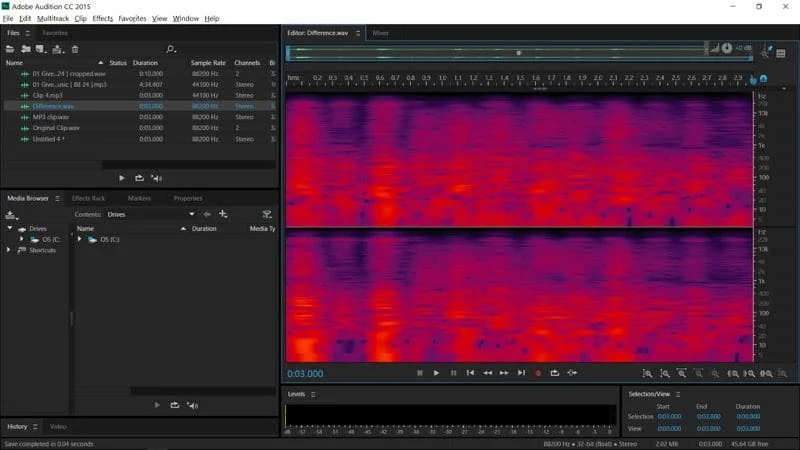Zoom In Amplitude icon

[647, 373]
